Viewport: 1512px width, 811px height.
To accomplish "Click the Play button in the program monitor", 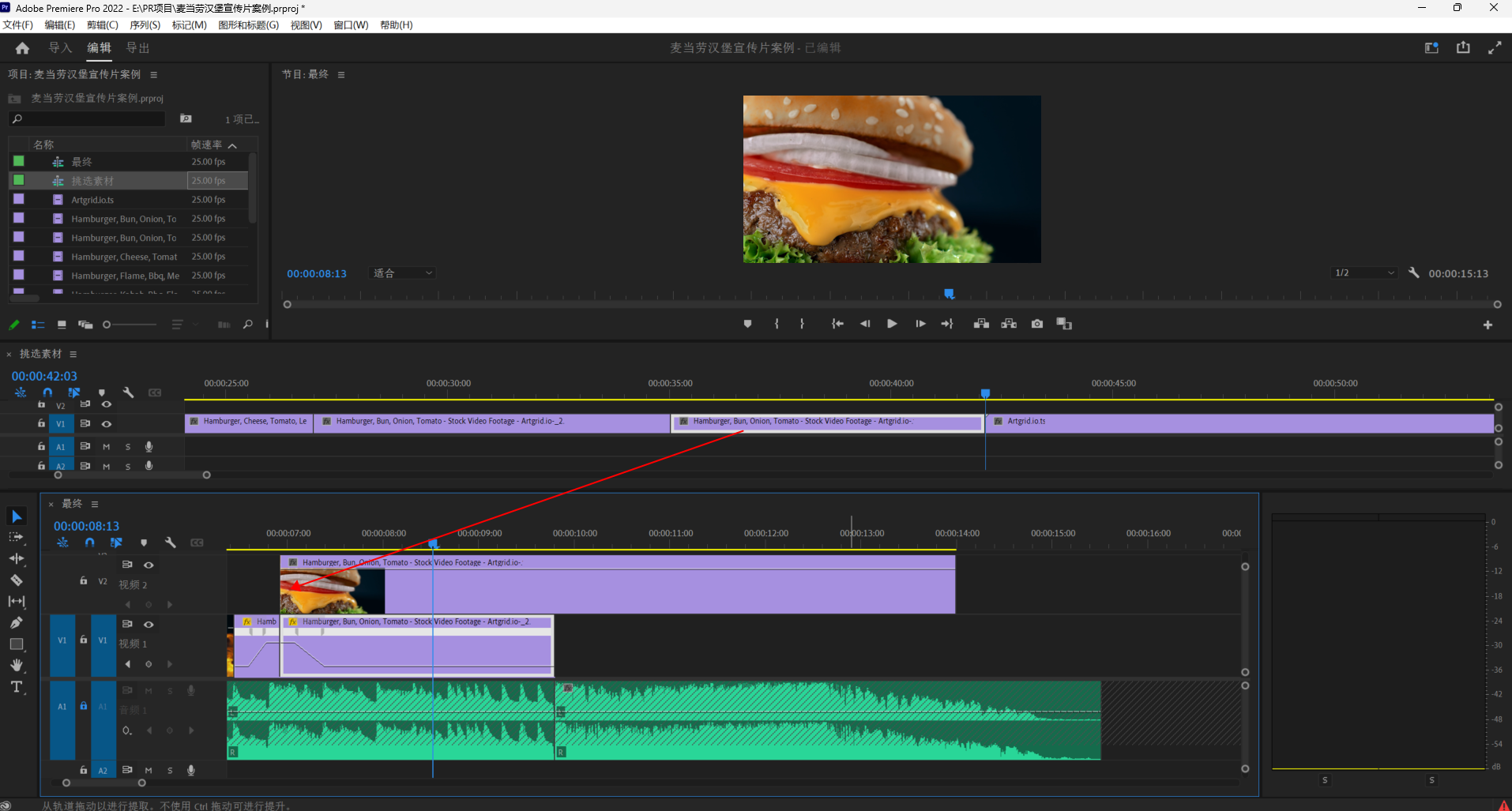I will pyautogui.click(x=892, y=324).
